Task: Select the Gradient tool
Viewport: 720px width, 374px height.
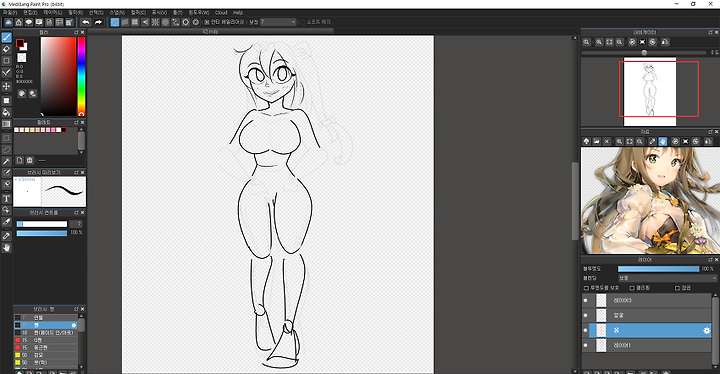Action: (6, 124)
